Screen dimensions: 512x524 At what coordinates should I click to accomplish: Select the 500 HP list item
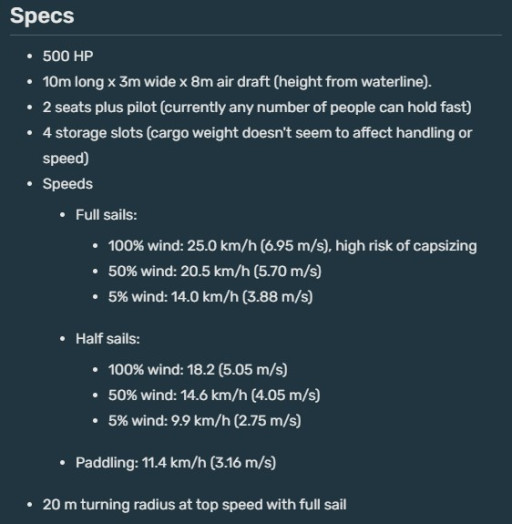68,56
